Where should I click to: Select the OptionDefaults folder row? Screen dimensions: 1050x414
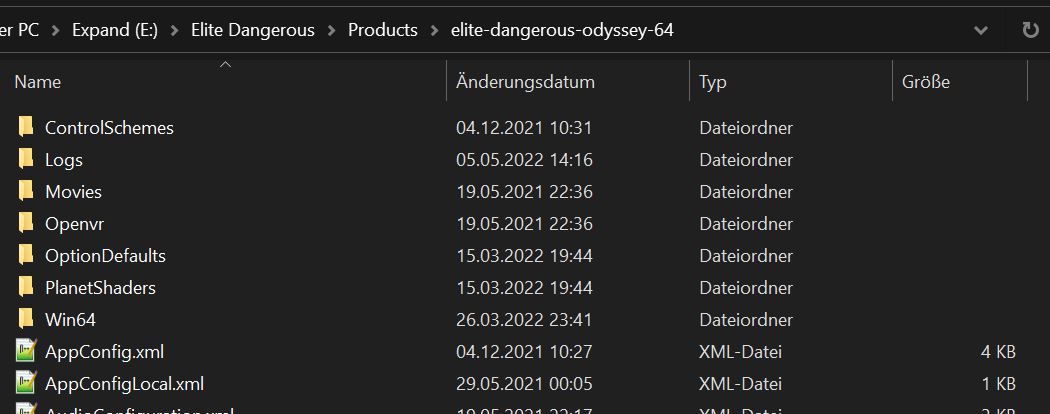(516, 255)
